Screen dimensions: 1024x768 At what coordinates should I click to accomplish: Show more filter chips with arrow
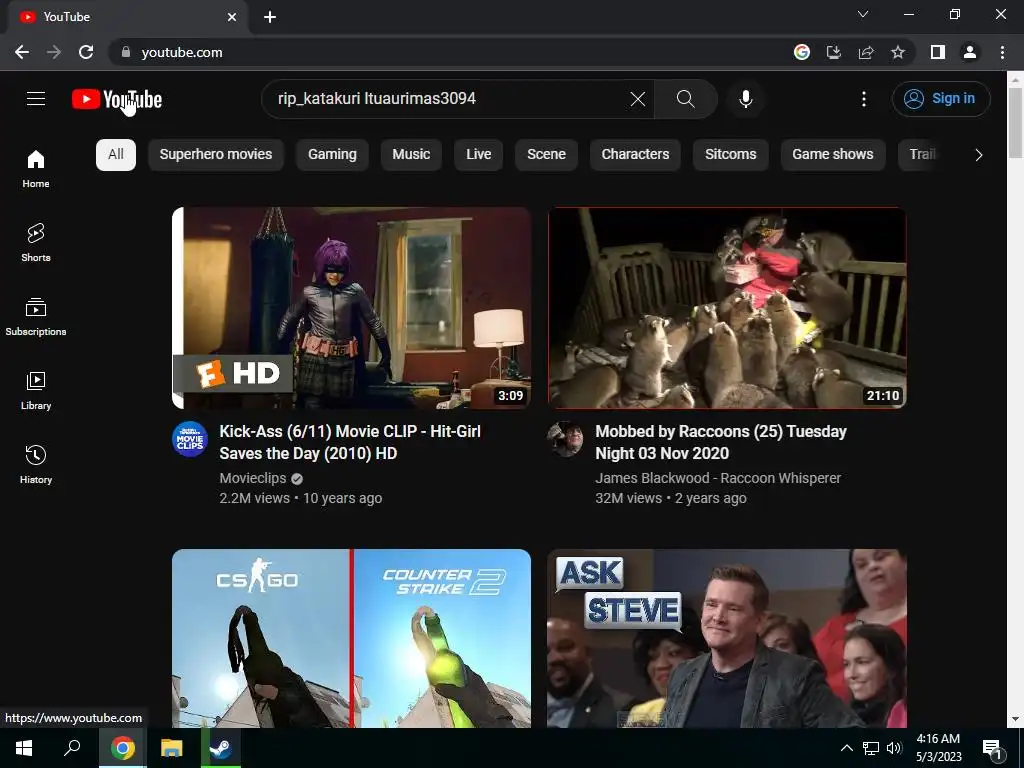978,155
